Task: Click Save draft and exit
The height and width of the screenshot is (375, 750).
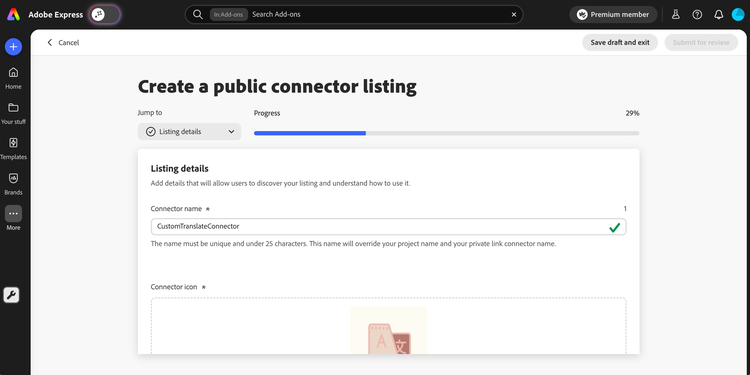Action: [620, 43]
